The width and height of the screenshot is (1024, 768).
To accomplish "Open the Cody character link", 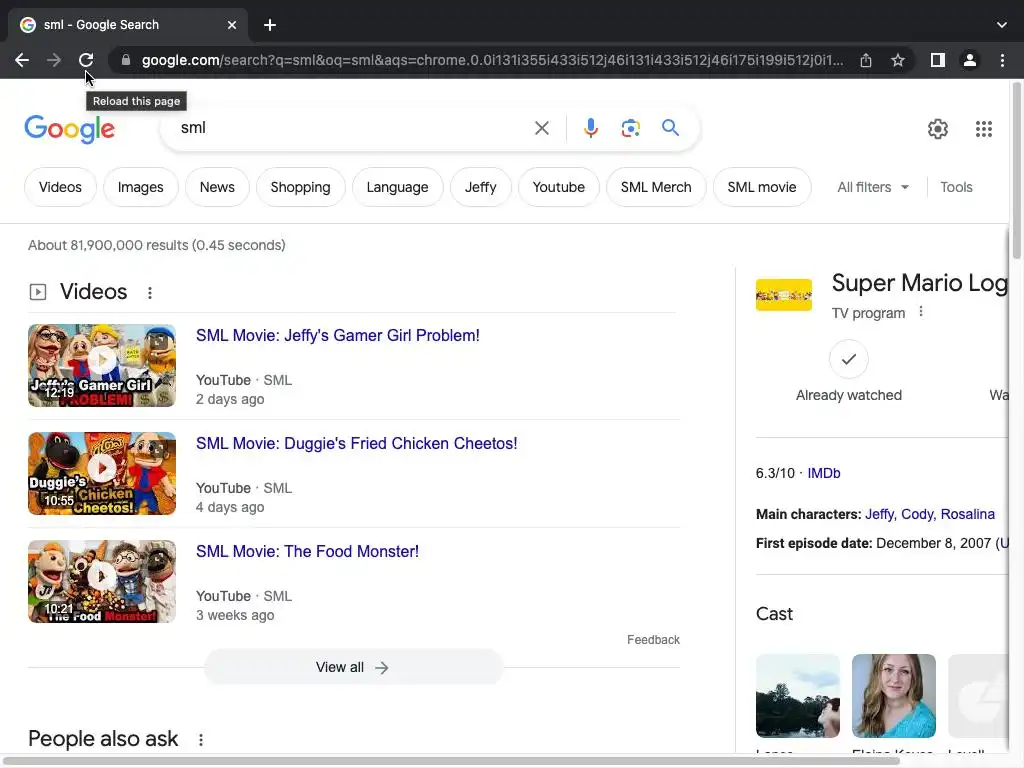I will click(917, 514).
